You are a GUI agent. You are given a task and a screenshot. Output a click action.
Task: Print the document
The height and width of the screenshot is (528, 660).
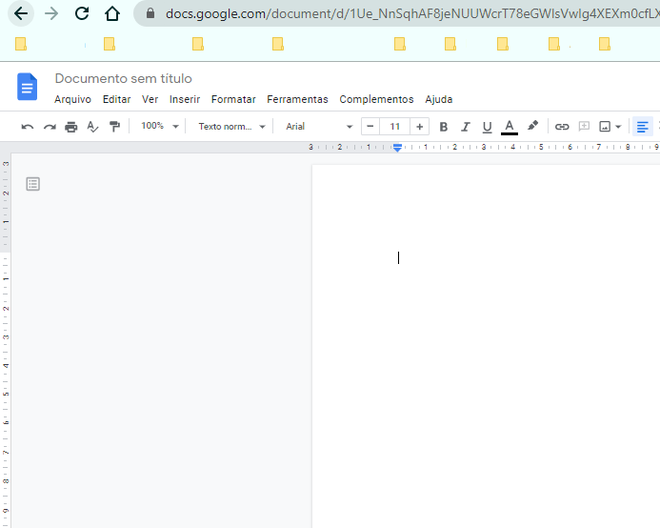(71, 127)
